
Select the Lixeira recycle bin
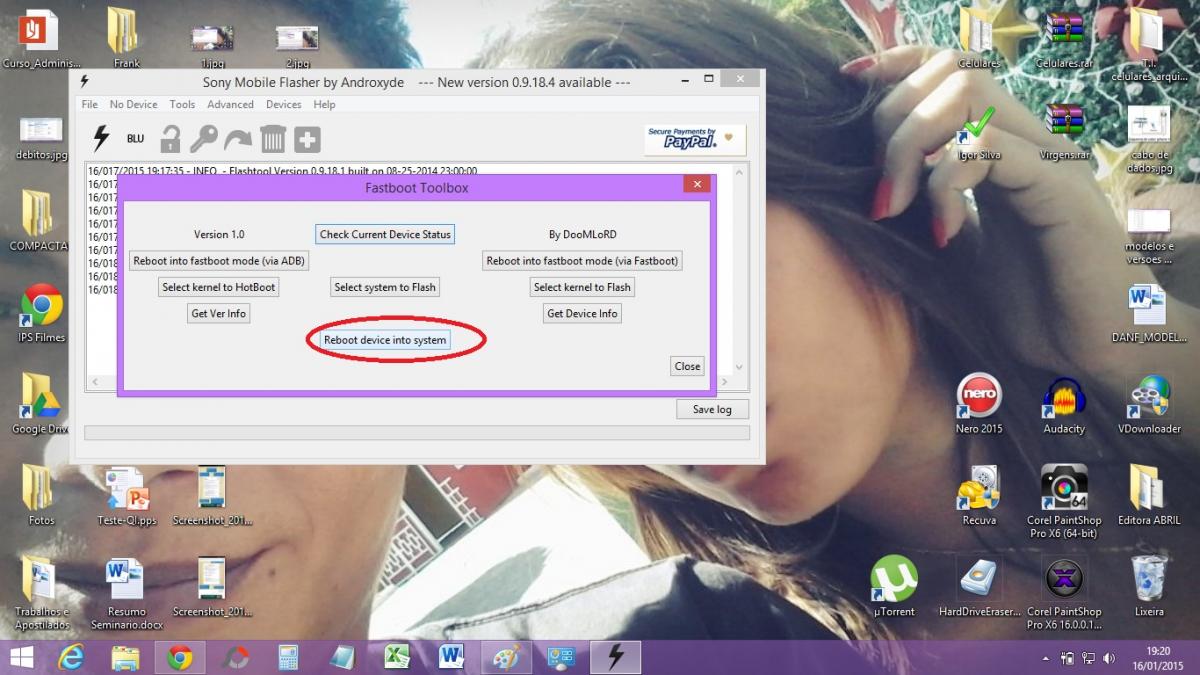pyautogui.click(x=1149, y=587)
